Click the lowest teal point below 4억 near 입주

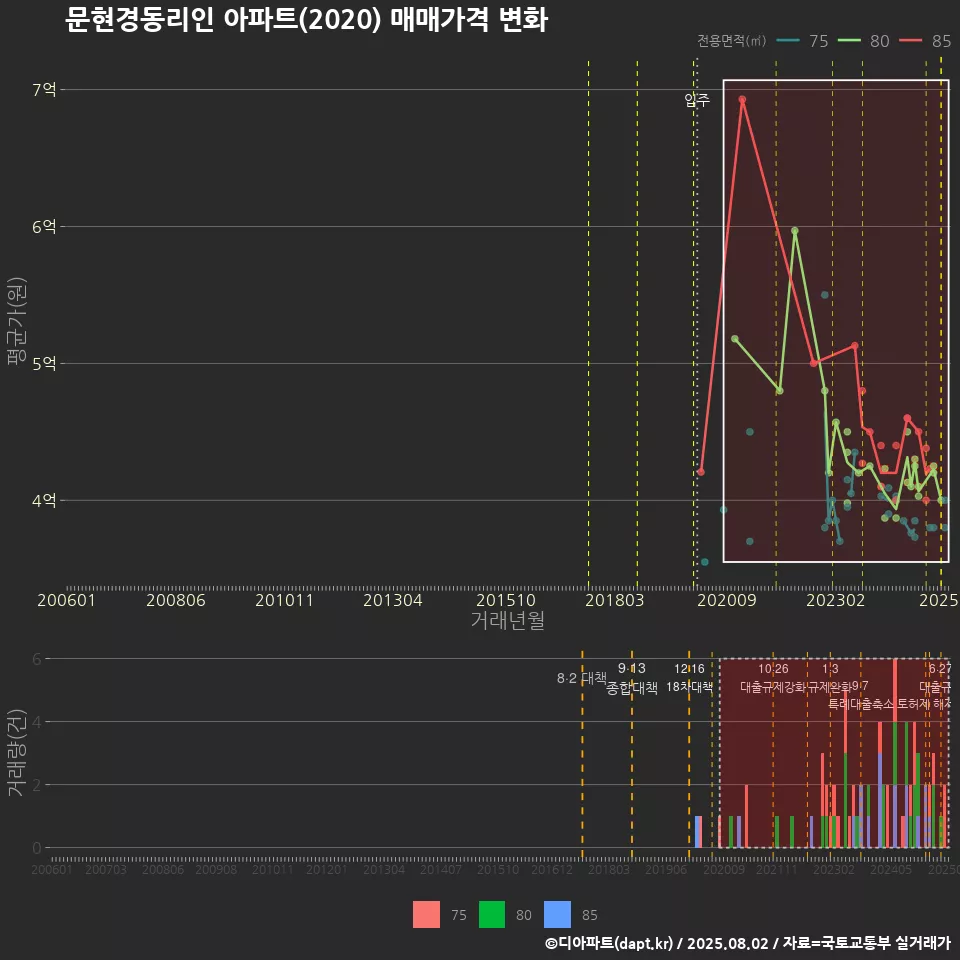(705, 562)
